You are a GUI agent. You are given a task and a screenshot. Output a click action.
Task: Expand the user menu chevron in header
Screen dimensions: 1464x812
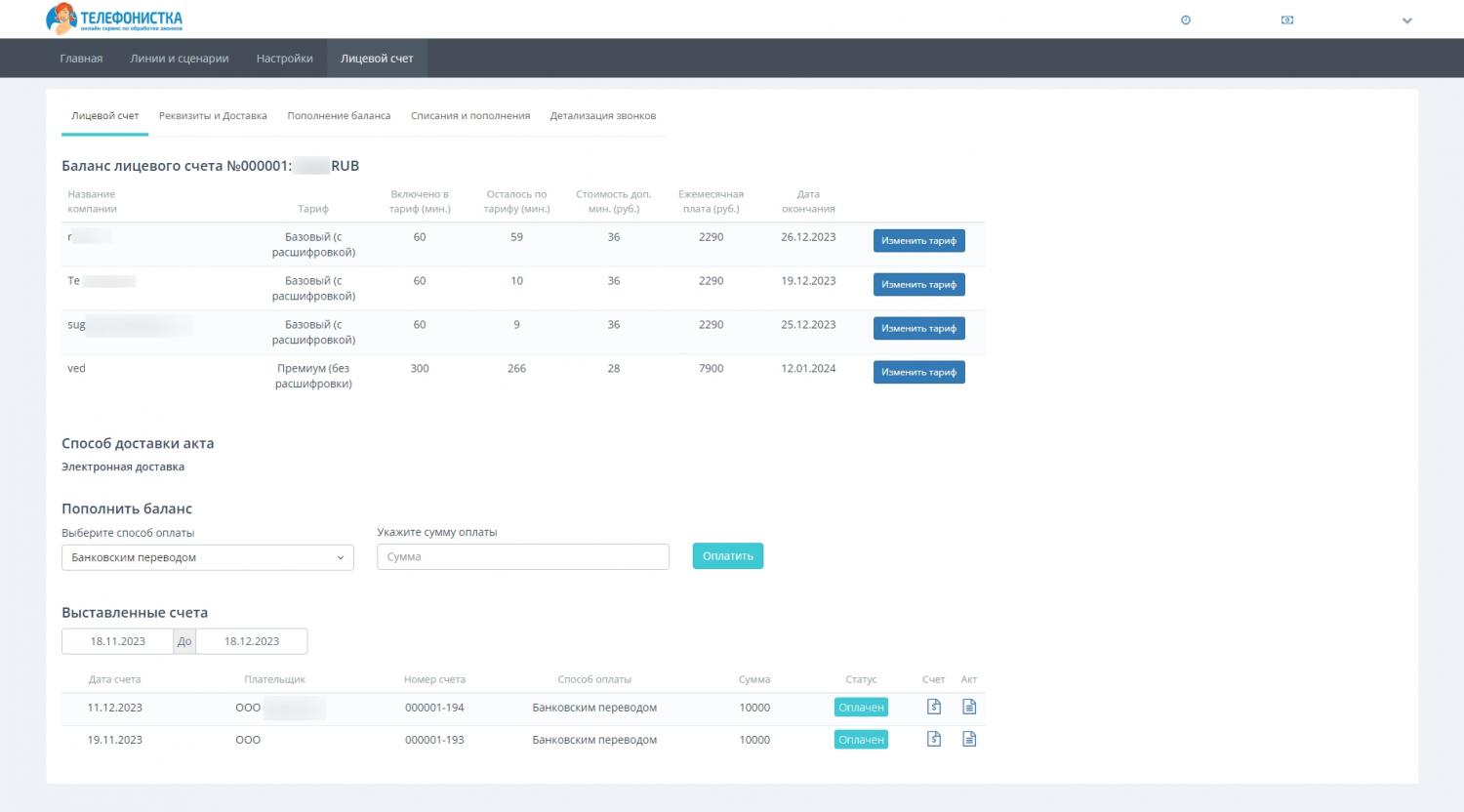point(1406,20)
